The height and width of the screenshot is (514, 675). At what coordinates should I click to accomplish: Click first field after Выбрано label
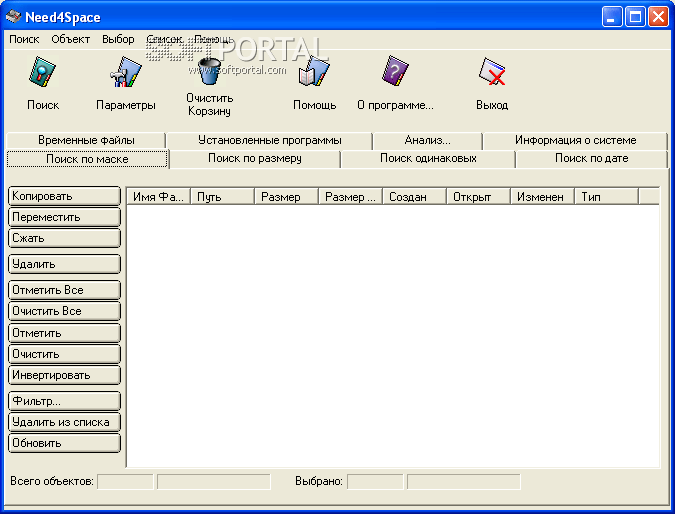(375, 481)
